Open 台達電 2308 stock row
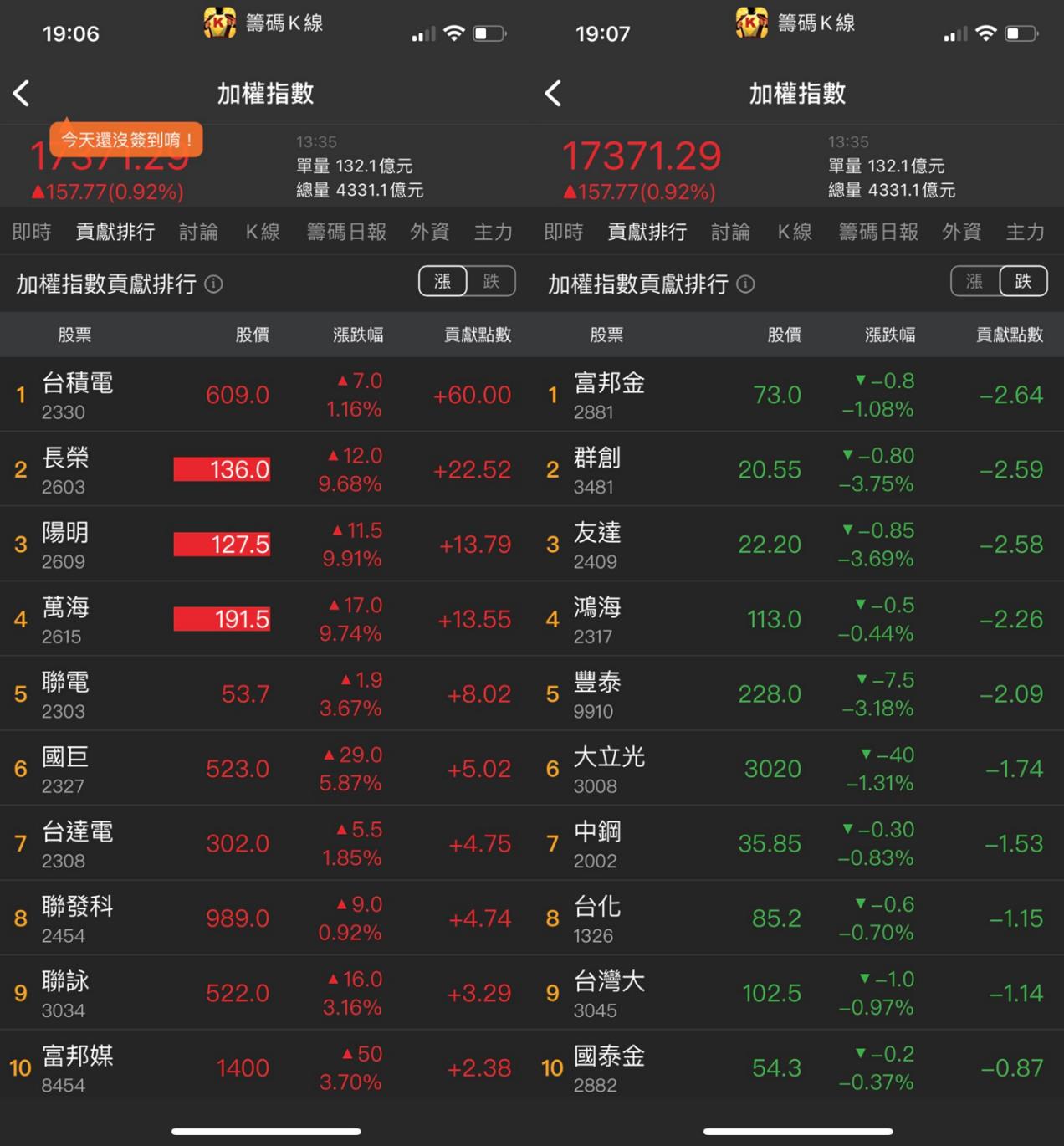Screen dimensions: 1064x1146 pos(266,843)
